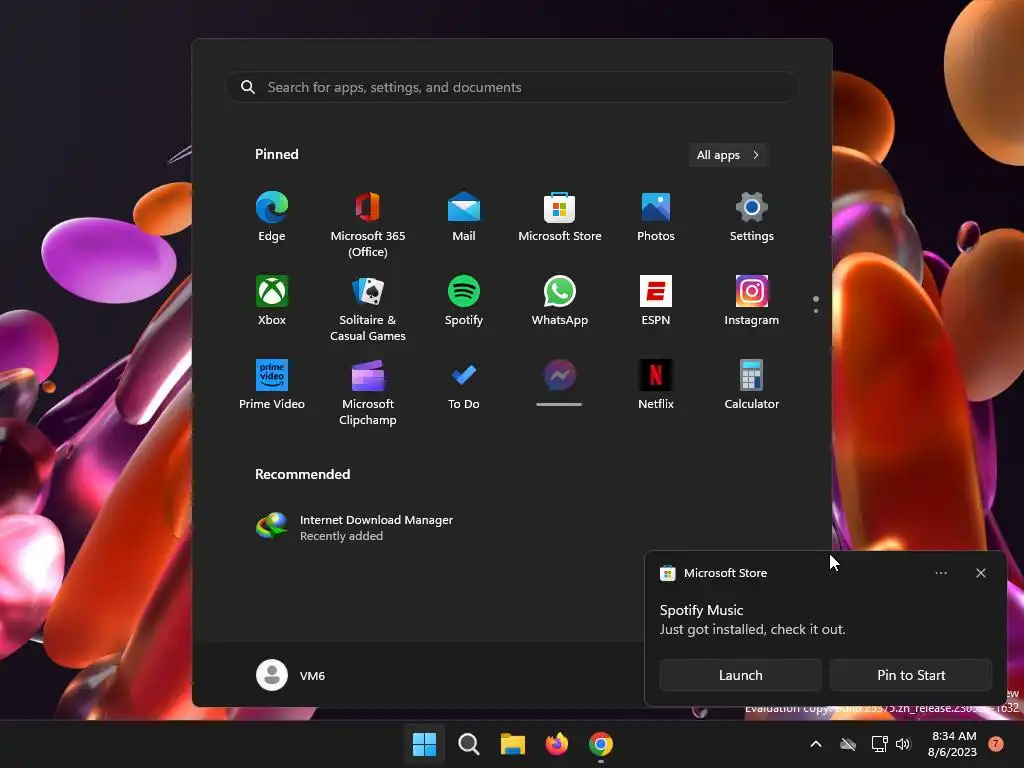
Task: Open notification options three-dot menu
Action: click(x=941, y=573)
